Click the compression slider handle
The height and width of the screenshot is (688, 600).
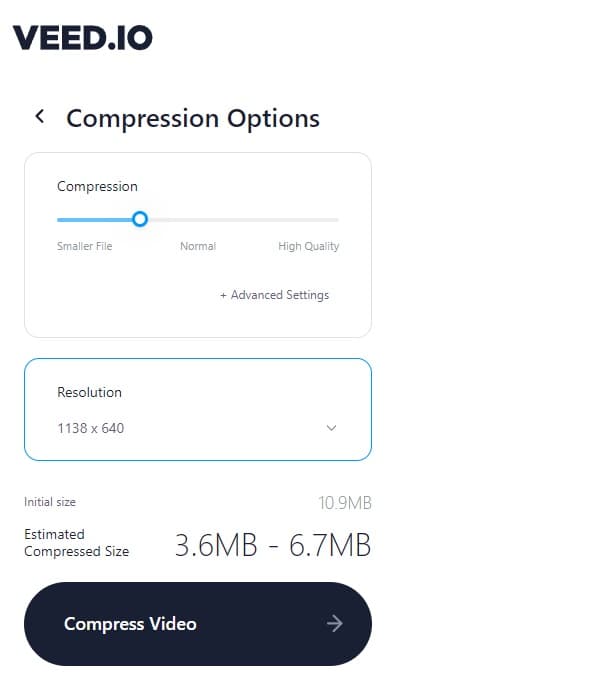coord(140,219)
